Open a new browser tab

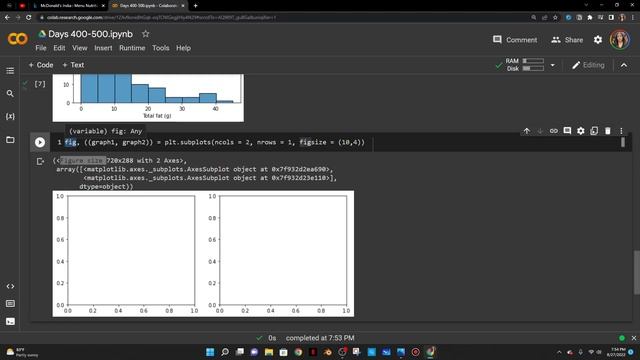click(x=196, y=6)
